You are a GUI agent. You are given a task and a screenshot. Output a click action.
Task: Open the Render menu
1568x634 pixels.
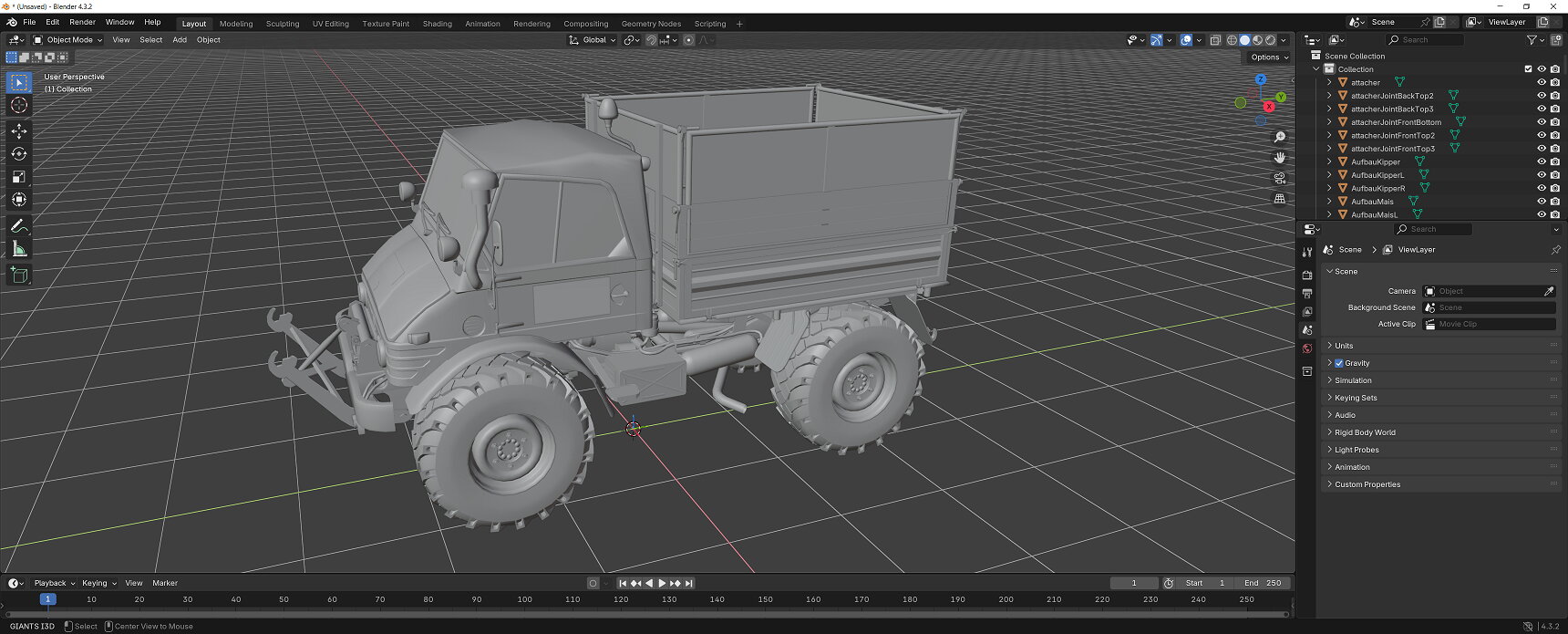82,22
